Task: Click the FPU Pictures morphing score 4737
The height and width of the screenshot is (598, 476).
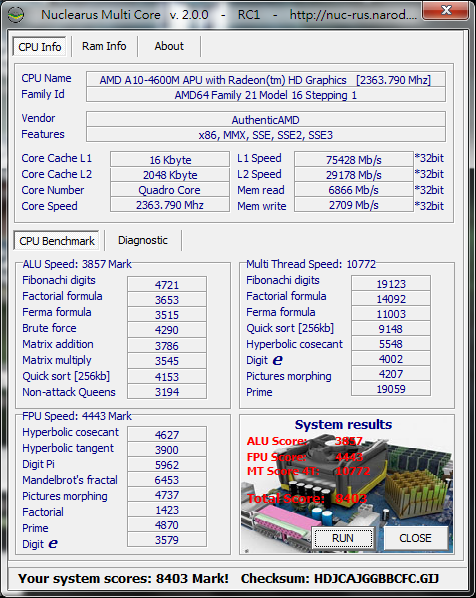Action: (x=167, y=495)
